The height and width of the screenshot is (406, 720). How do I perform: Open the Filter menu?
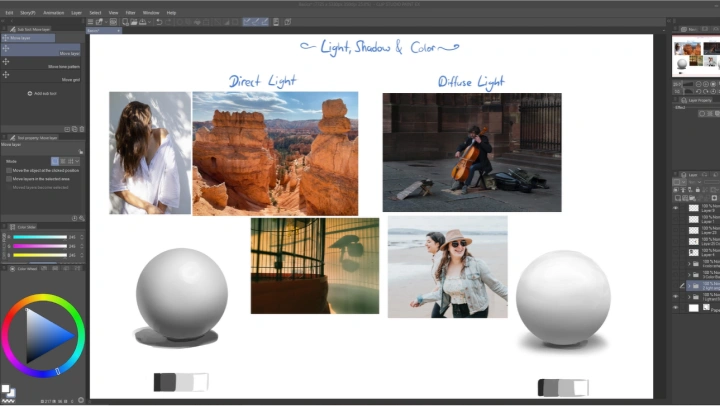131,13
